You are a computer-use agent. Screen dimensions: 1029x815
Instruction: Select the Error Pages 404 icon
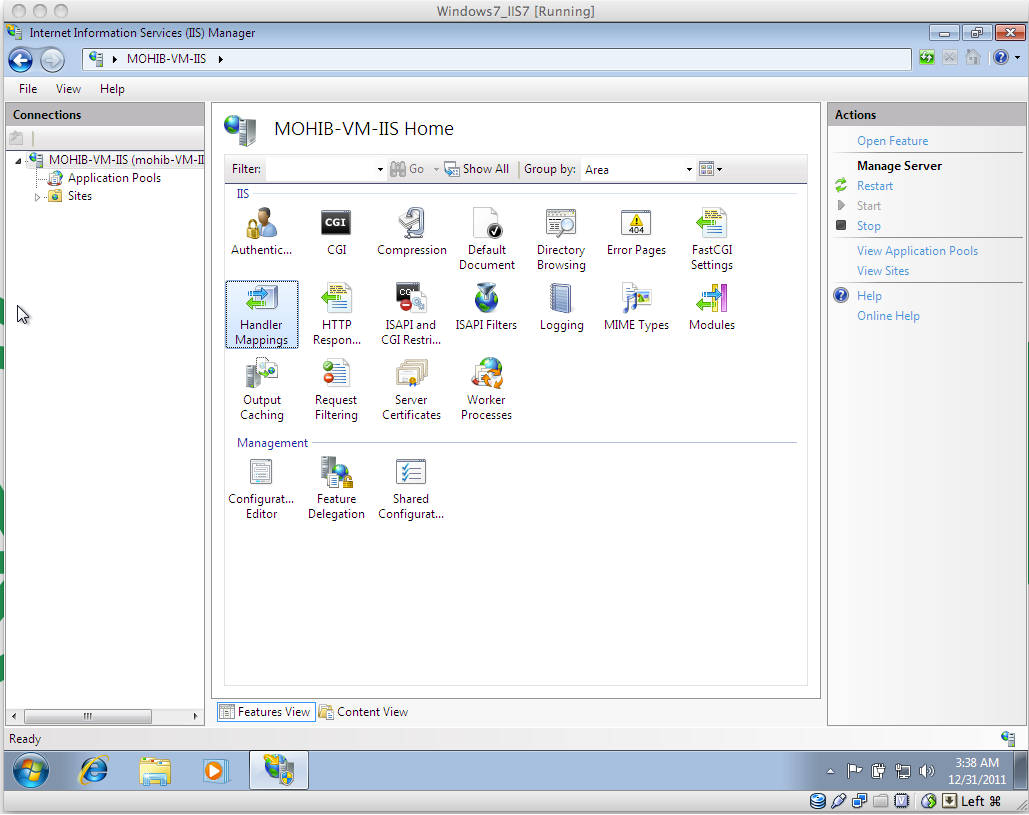point(636,223)
